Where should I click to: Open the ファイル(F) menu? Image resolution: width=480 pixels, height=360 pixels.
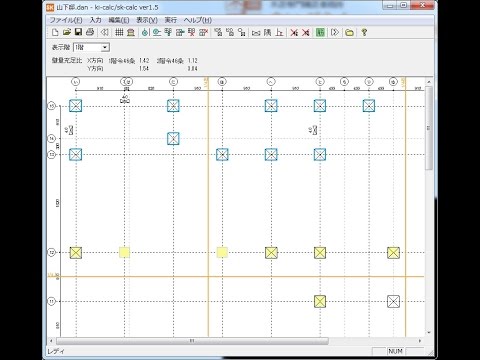point(66,20)
